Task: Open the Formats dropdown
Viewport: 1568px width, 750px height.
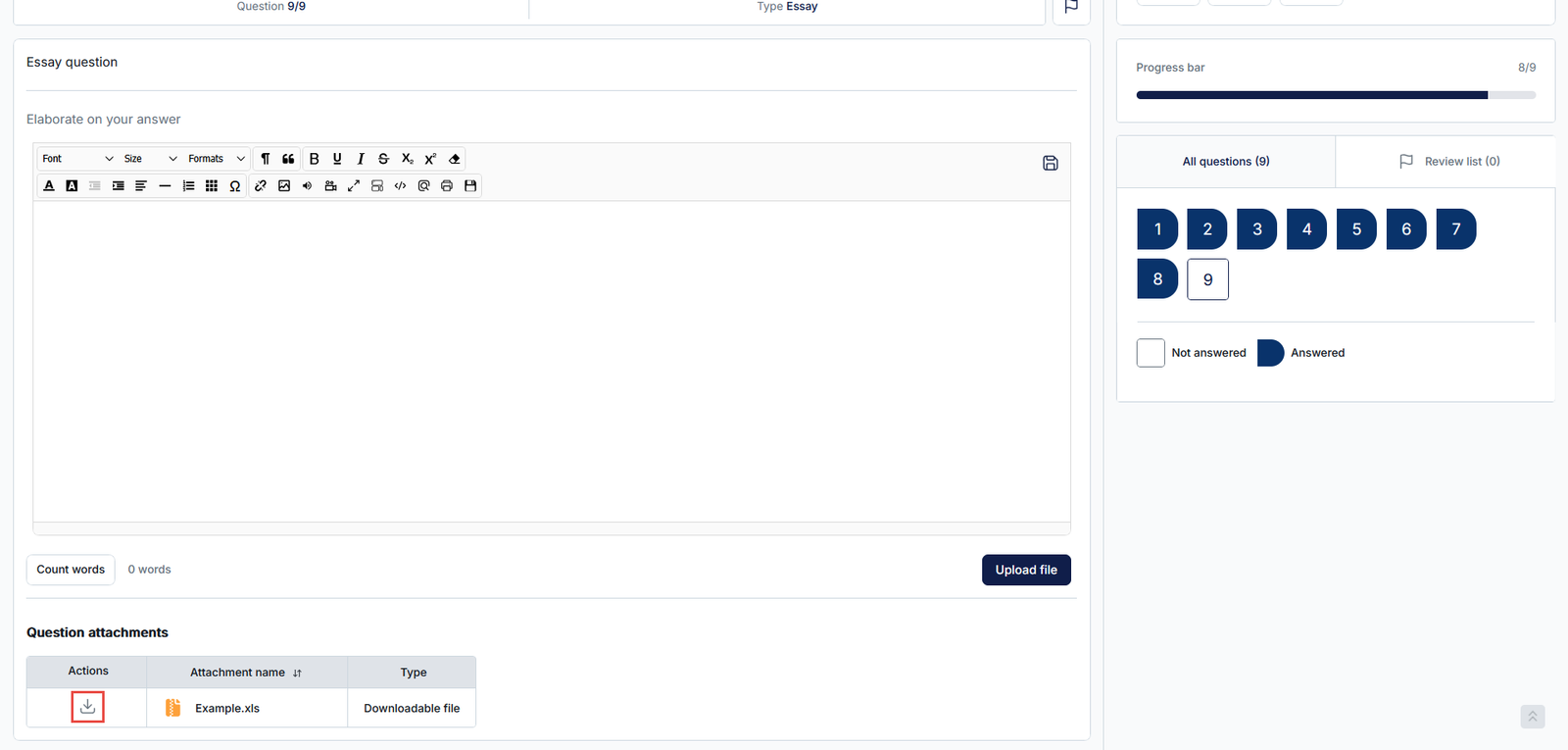Action: click(217, 159)
